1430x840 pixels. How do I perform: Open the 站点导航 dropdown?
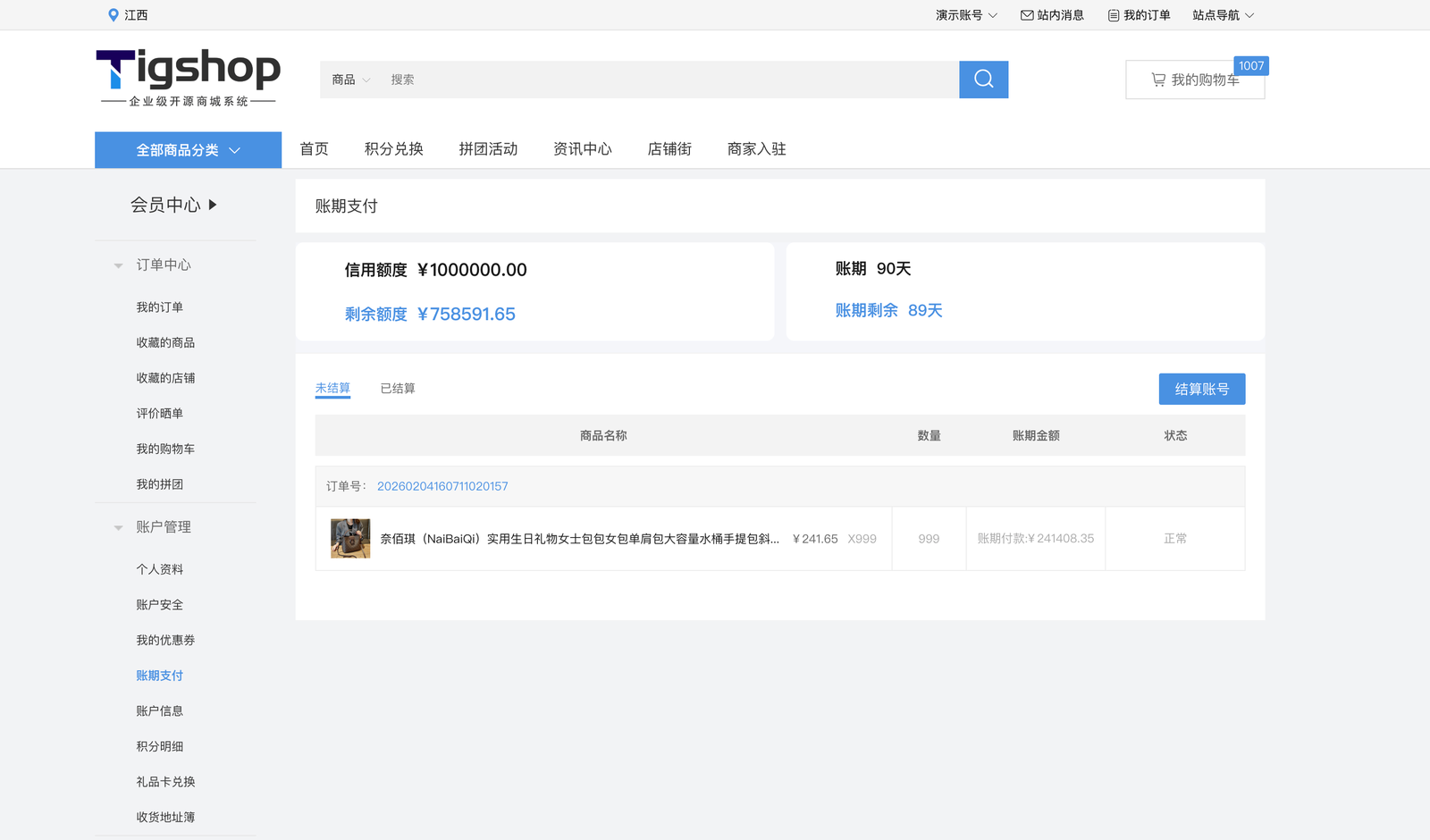(x=1221, y=14)
